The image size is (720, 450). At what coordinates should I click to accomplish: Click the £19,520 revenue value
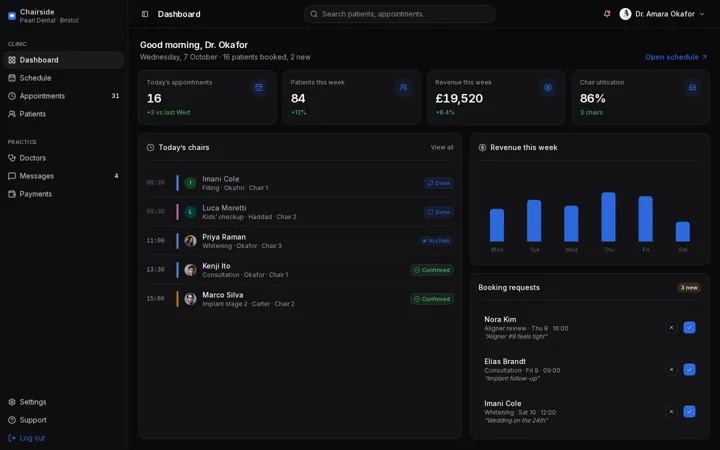(x=459, y=98)
